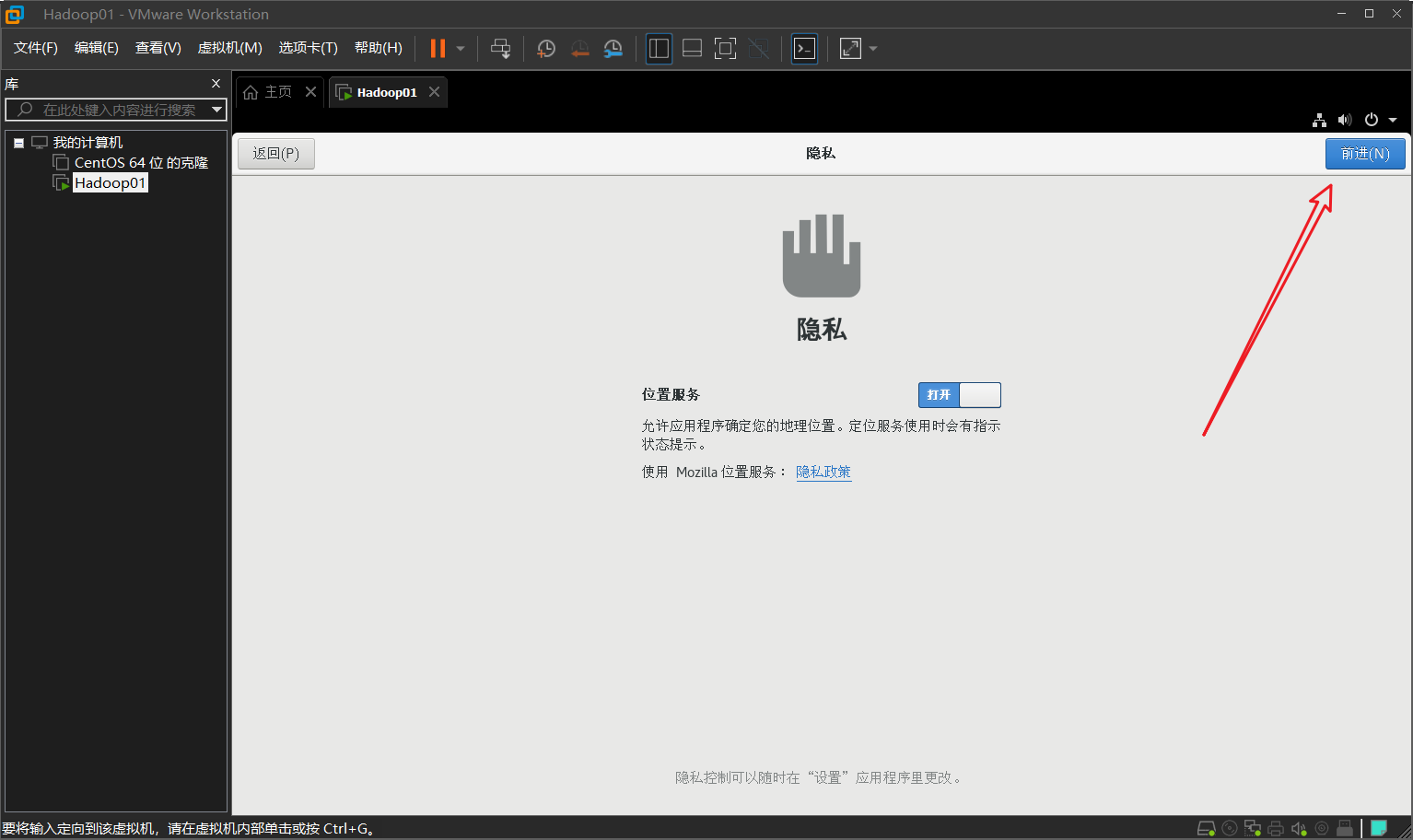Screen dimensions: 1413x840
Task: Toggle the 位置服务 location switch
Action: [x=959, y=395]
